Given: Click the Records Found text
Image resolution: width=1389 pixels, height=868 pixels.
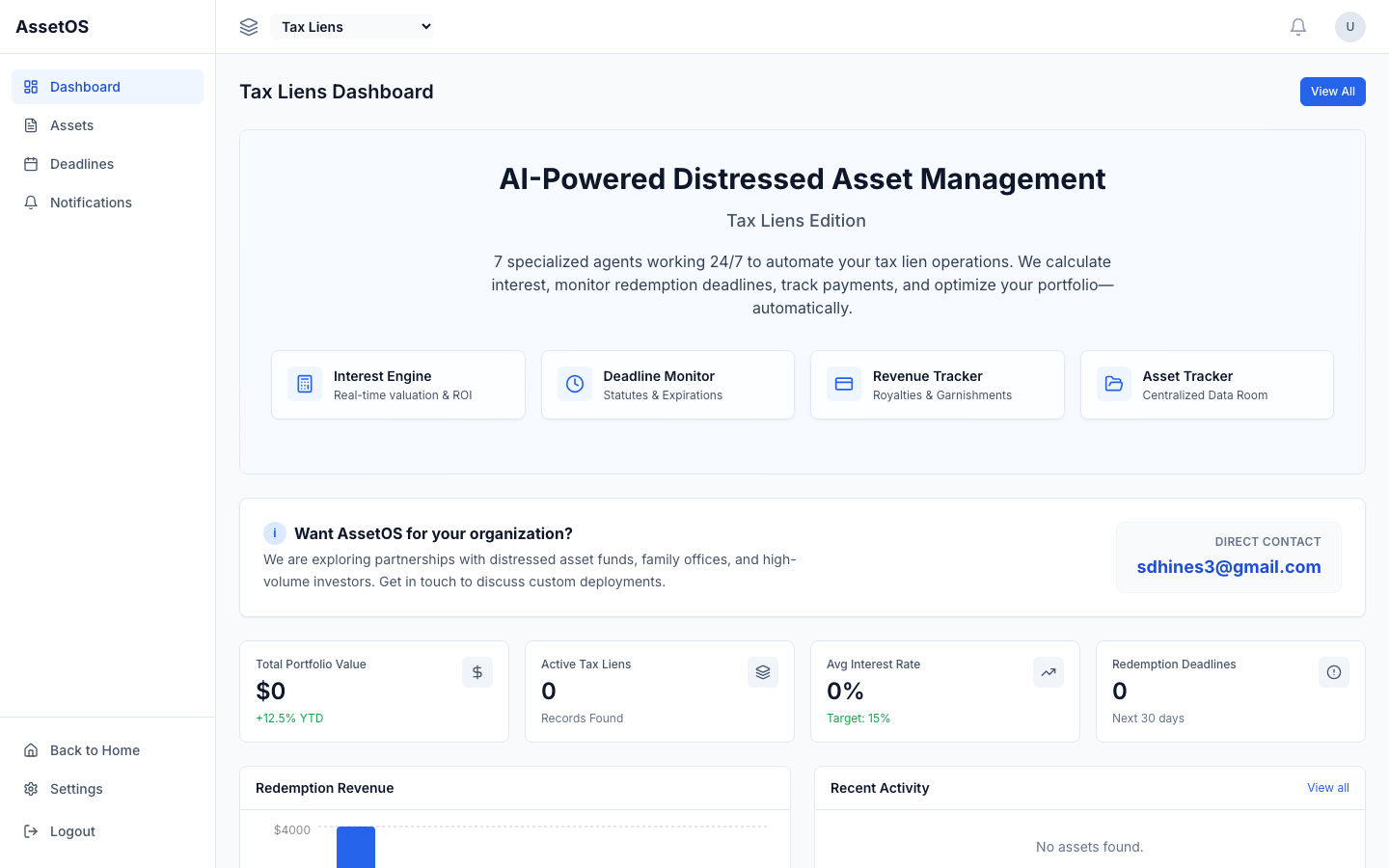Looking at the screenshot, I should pyautogui.click(x=583, y=719).
